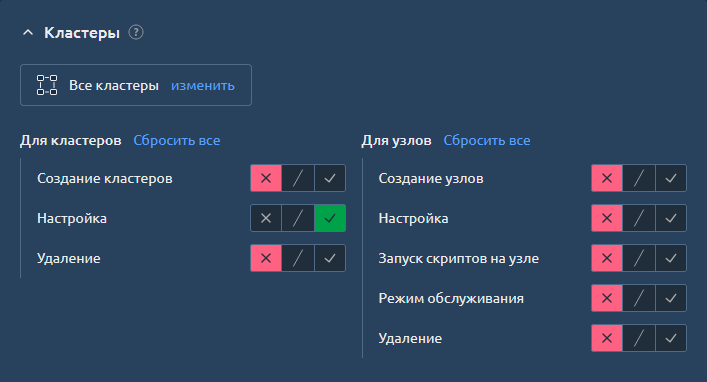This screenshot has width=707, height=382.
Task: Click the Кластеры section title
Action: point(82,33)
